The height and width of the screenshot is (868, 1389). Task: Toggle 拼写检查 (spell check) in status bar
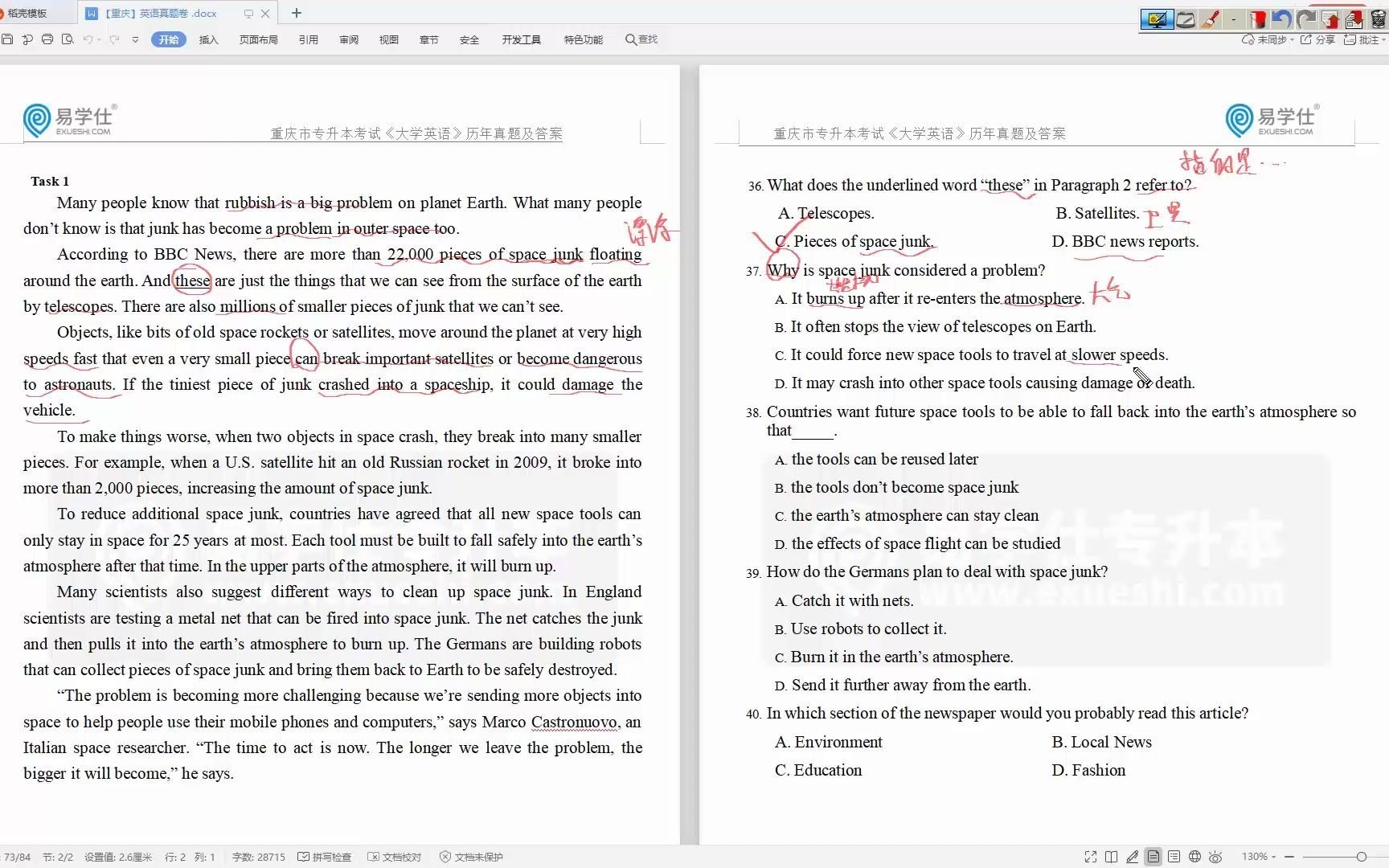pyautogui.click(x=325, y=857)
